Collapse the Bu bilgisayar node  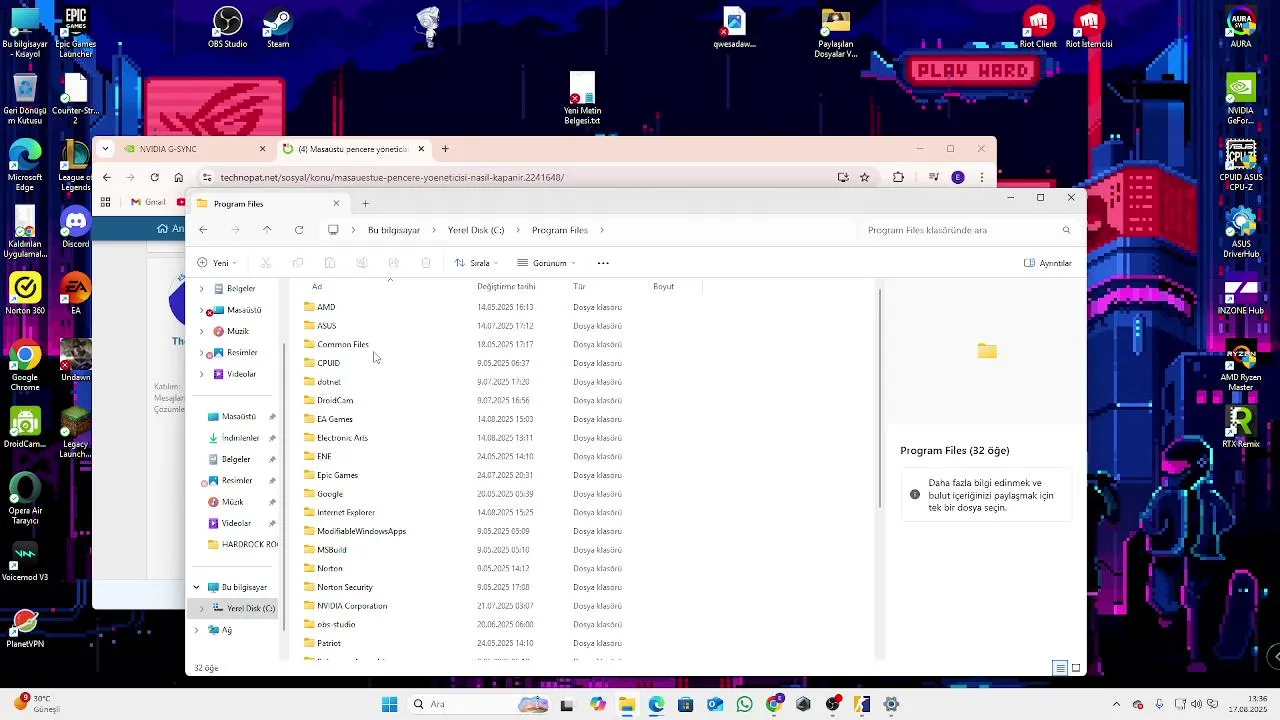coord(196,587)
